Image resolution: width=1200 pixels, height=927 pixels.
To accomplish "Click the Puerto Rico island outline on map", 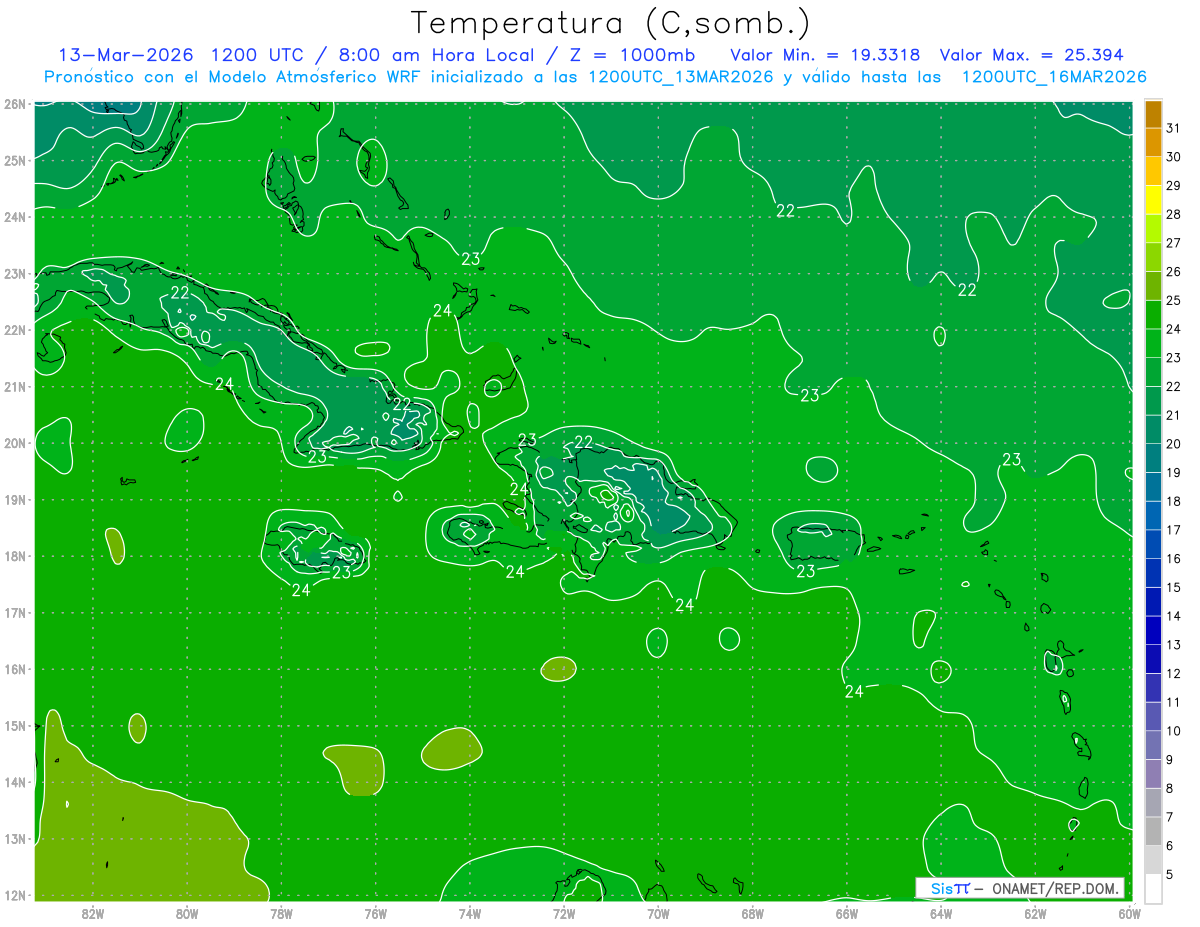I will pos(825,545).
